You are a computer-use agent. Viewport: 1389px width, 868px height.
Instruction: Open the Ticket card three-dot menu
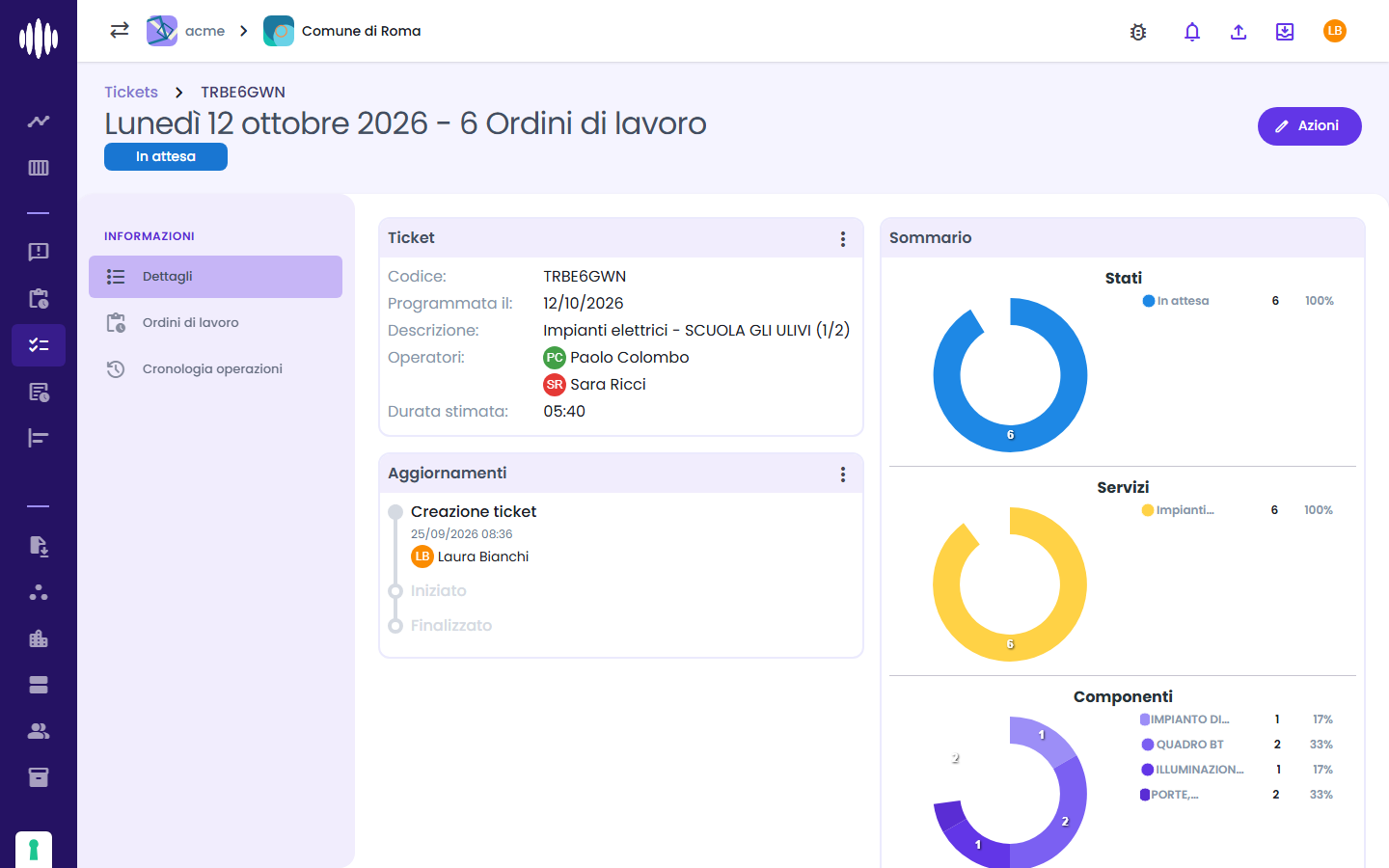(x=843, y=239)
